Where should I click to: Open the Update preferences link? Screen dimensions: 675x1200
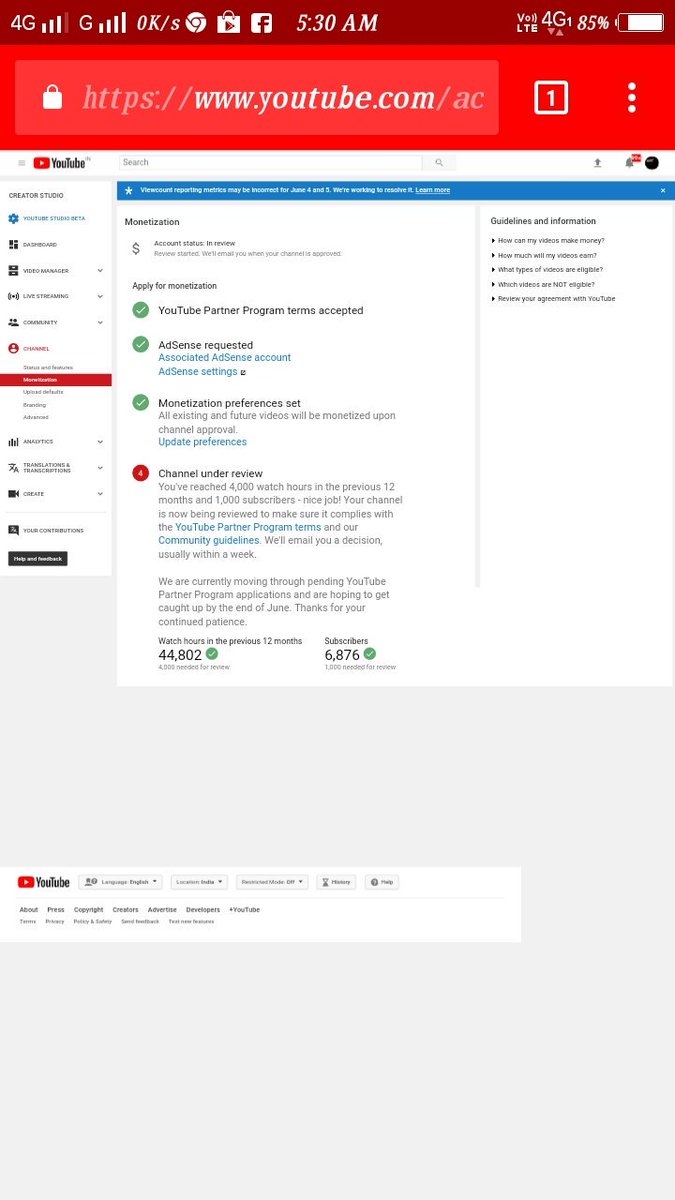pos(202,442)
